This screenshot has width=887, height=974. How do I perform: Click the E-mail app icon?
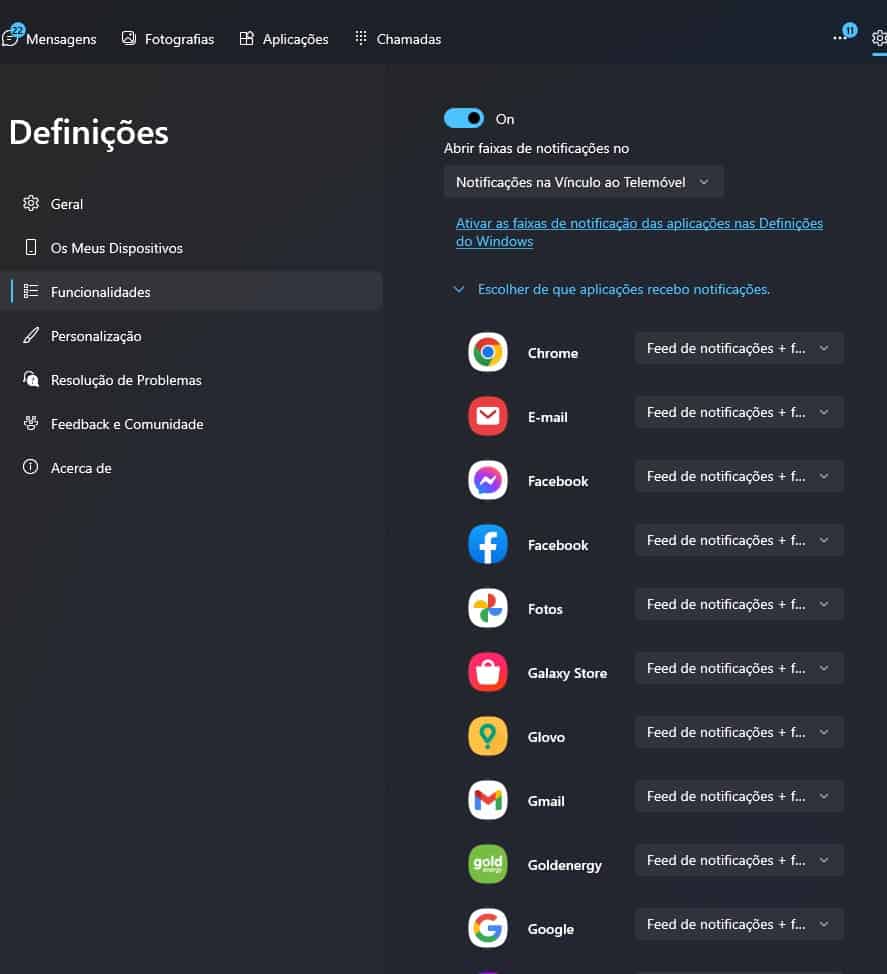pyautogui.click(x=488, y=416)
